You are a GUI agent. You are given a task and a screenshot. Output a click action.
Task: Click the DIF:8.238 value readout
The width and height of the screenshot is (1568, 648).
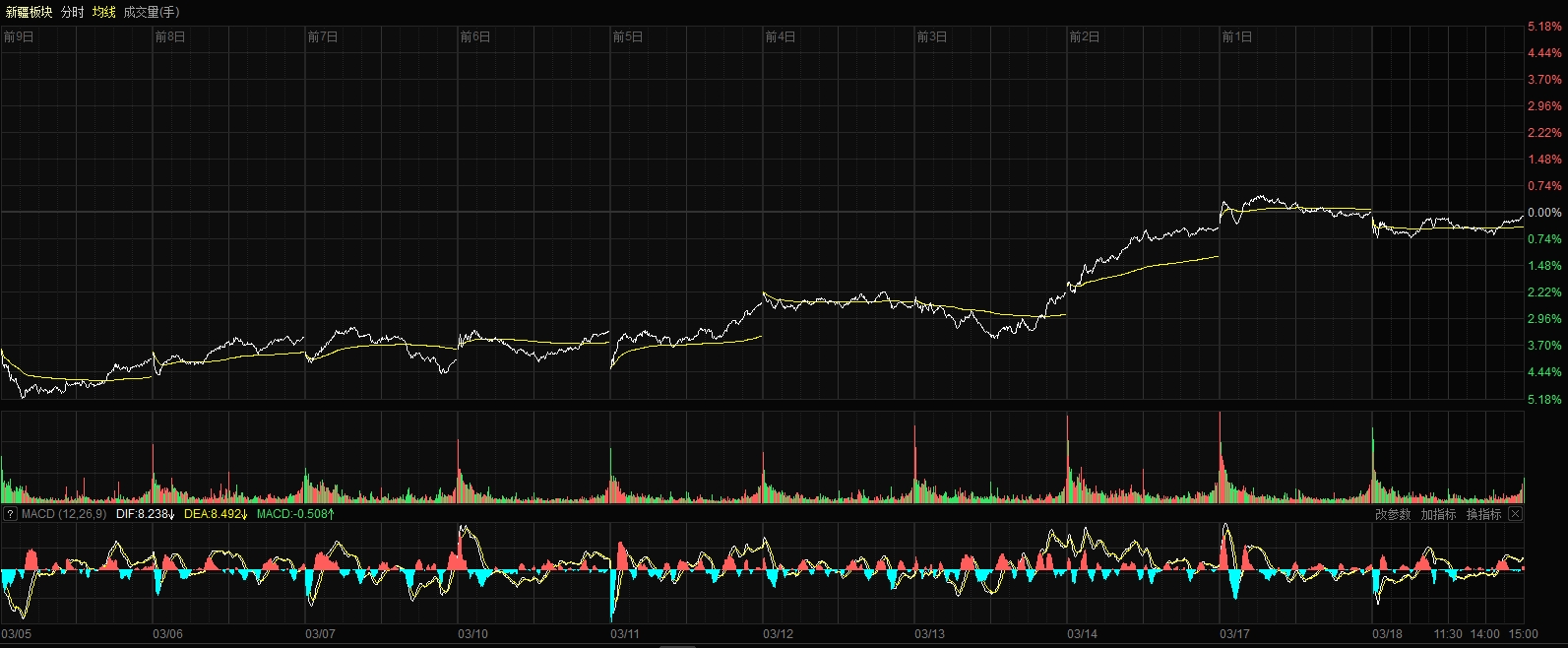[145, 514]
